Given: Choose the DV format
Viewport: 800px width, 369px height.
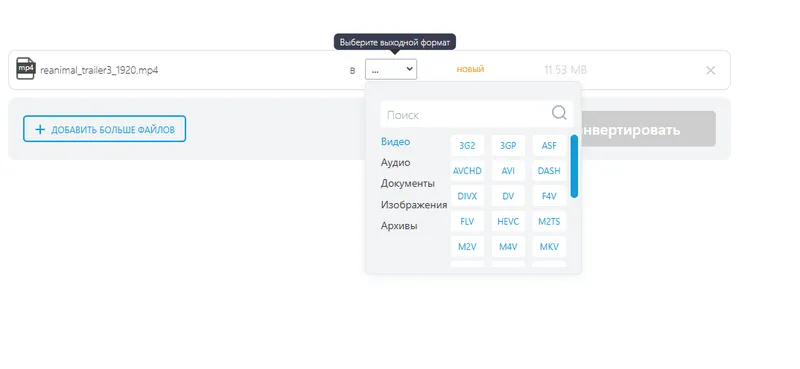Looking at the screenshot, I should (508, 196).
